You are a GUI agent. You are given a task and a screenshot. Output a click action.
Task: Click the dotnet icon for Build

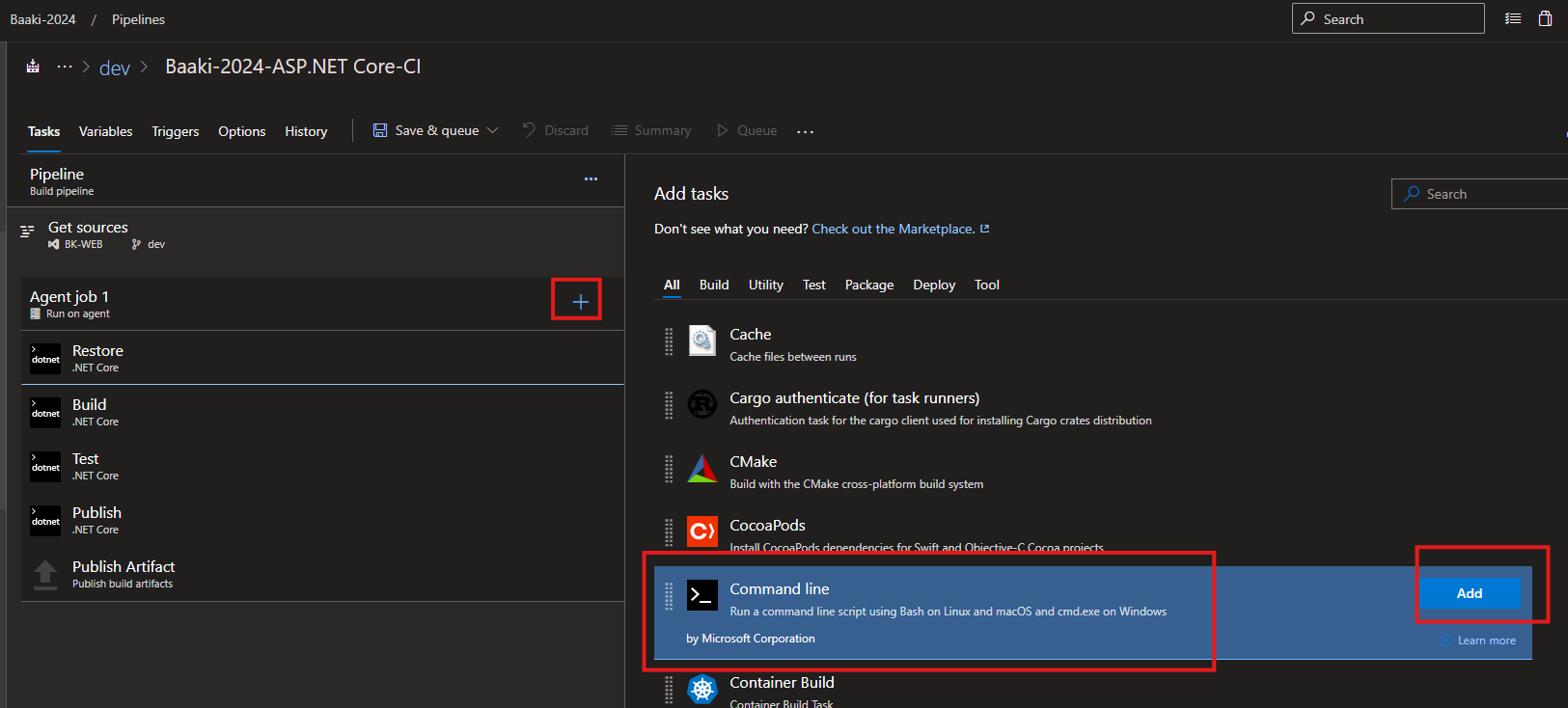coord(45,413)
